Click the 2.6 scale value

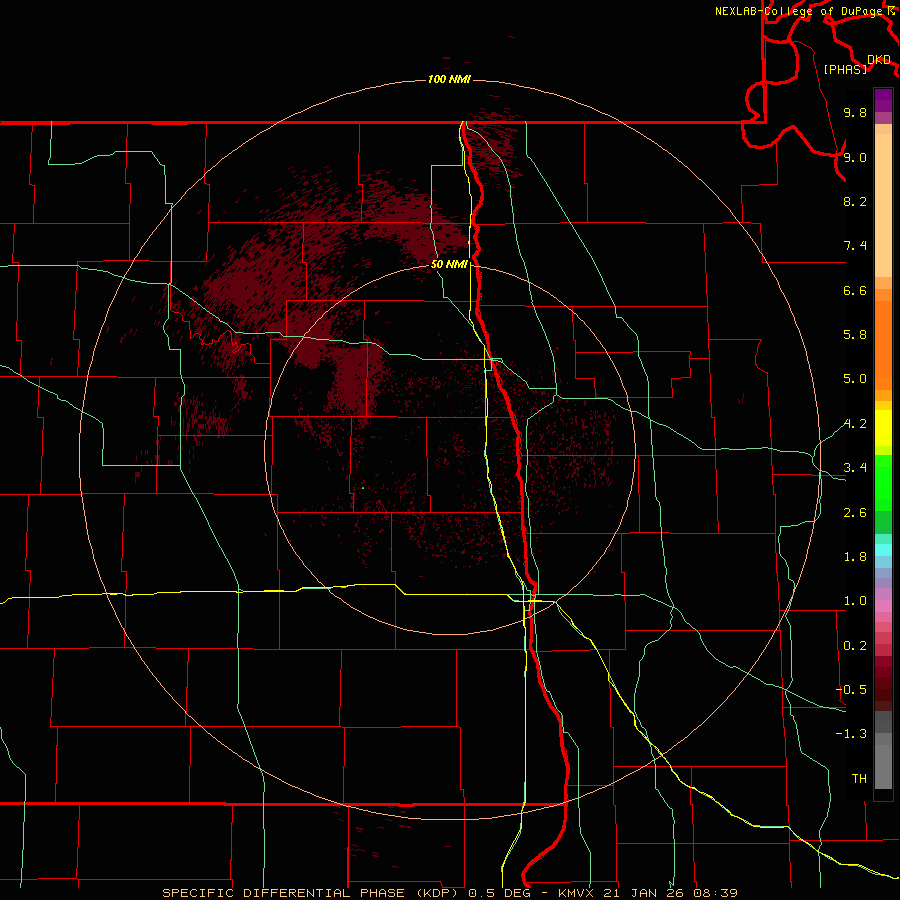[855, 513]
